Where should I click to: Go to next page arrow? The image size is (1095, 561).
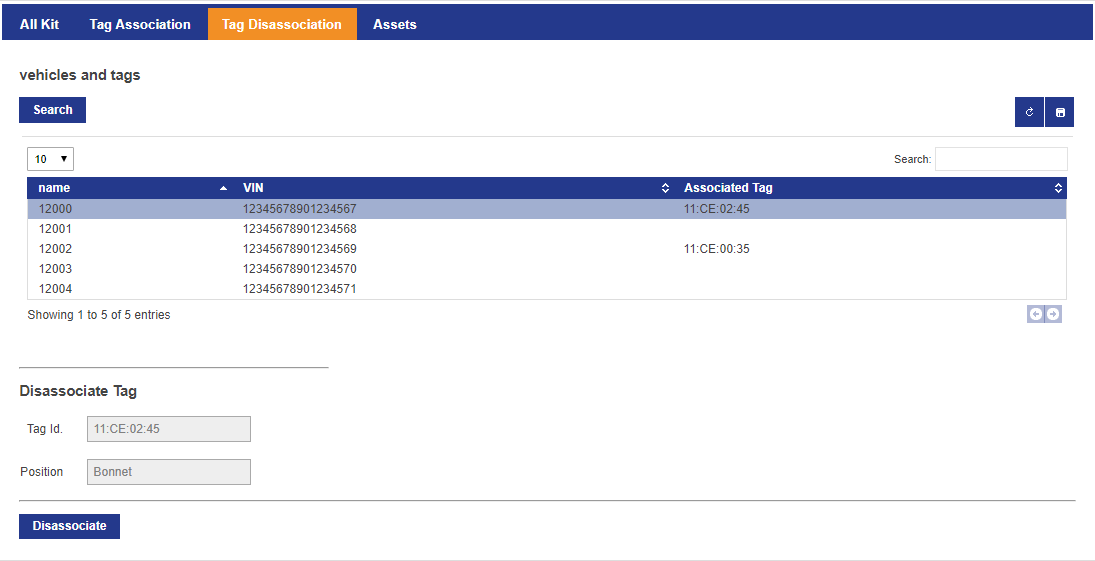1053,314
